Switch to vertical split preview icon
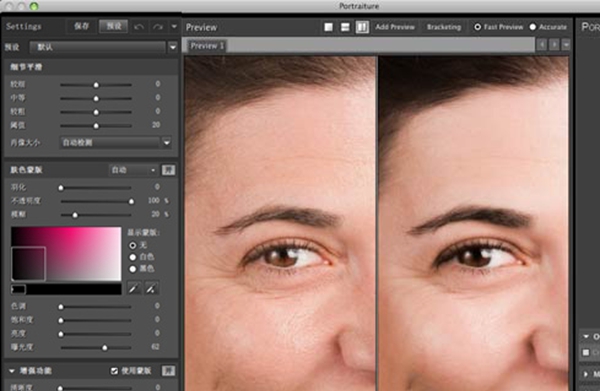The height and width of the screenshot is (391, 600). pos(362,27)
